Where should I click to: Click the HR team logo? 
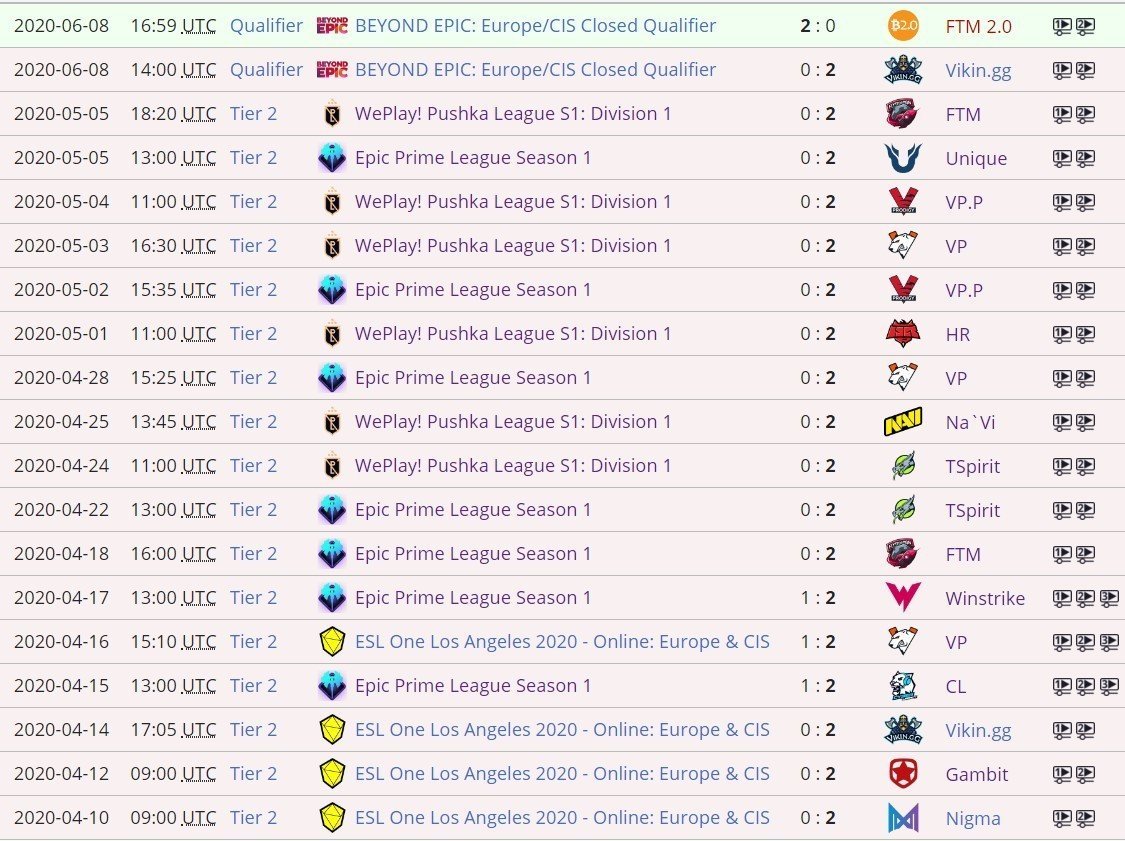(903, 334)
